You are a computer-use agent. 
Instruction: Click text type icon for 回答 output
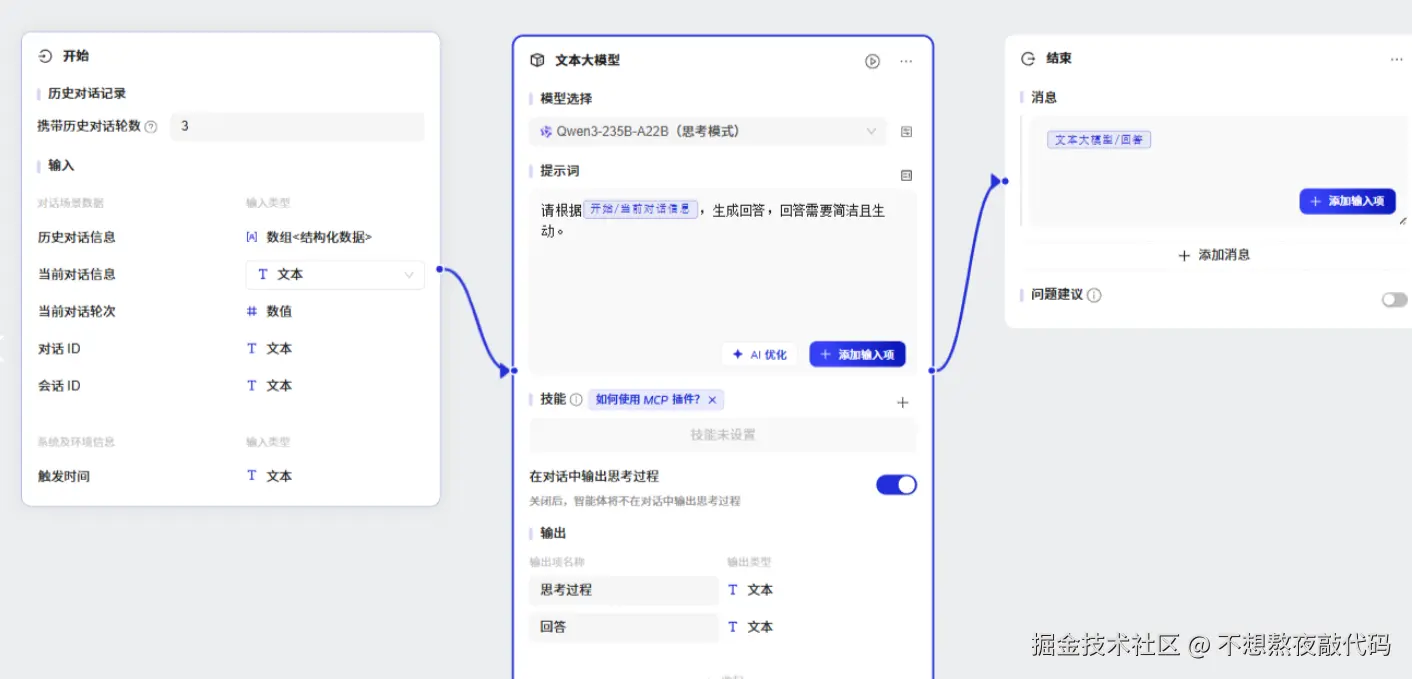732,627
